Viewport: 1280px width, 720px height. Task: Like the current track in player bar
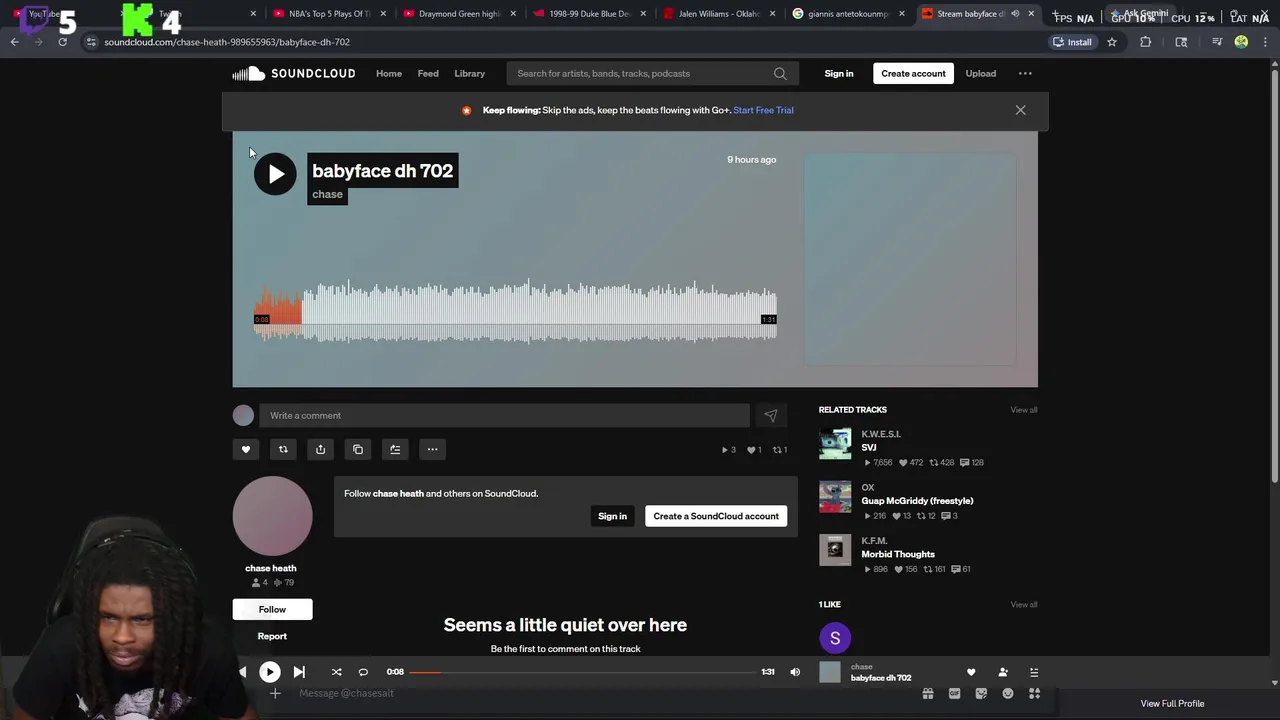click(970, 672)
